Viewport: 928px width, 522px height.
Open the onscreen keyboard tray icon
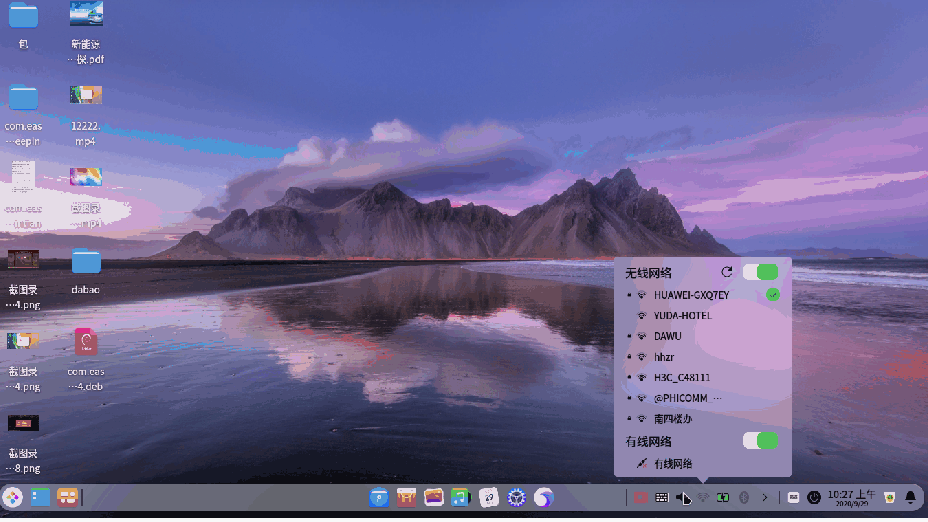point(662,498)
